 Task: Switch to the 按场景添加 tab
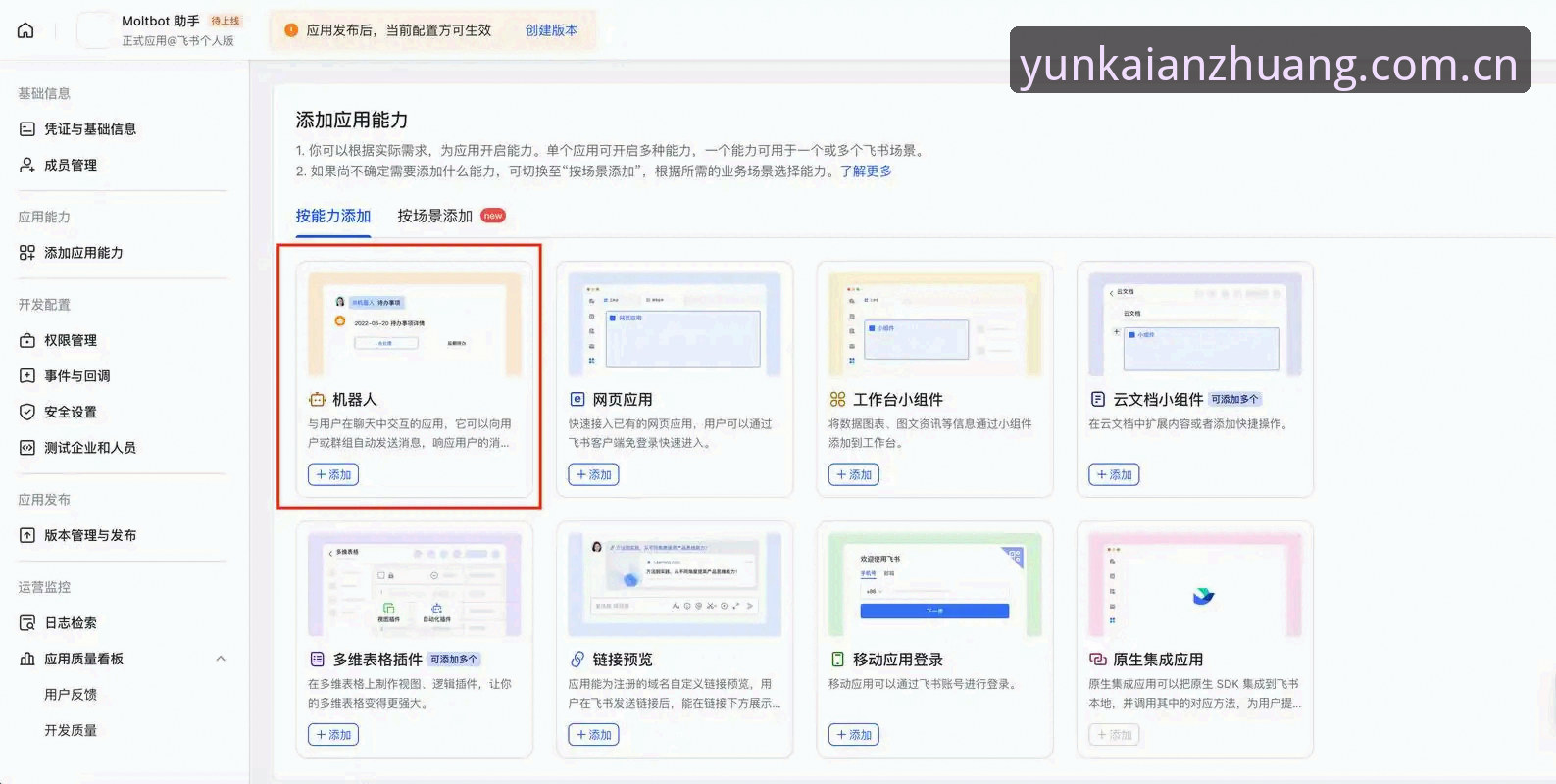coord(434,216)
